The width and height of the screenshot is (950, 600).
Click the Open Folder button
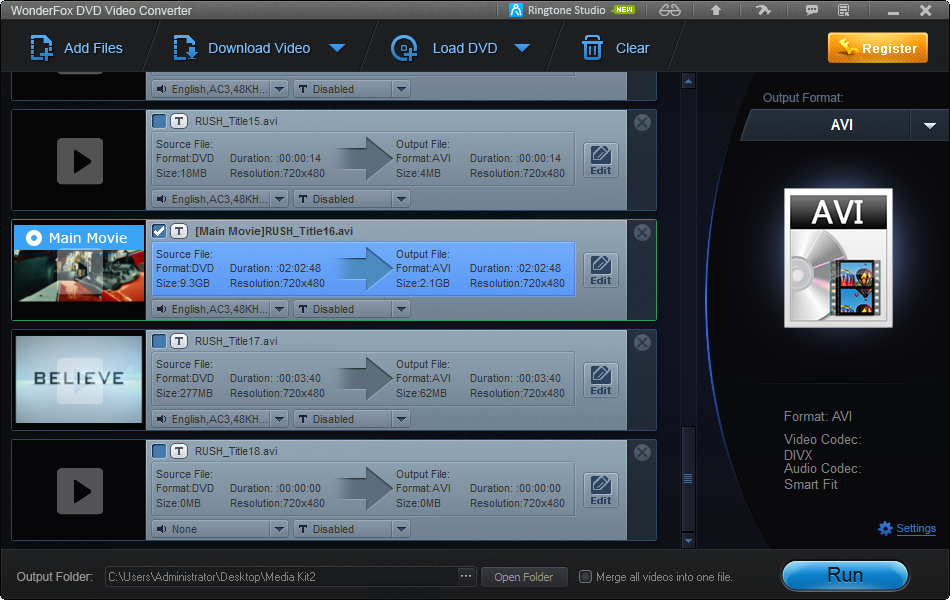(x=524, y=577)
